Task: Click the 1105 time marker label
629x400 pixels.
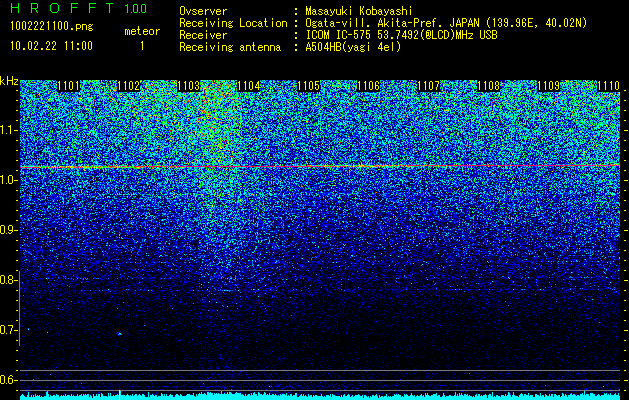Action: [x=308, y=86]
